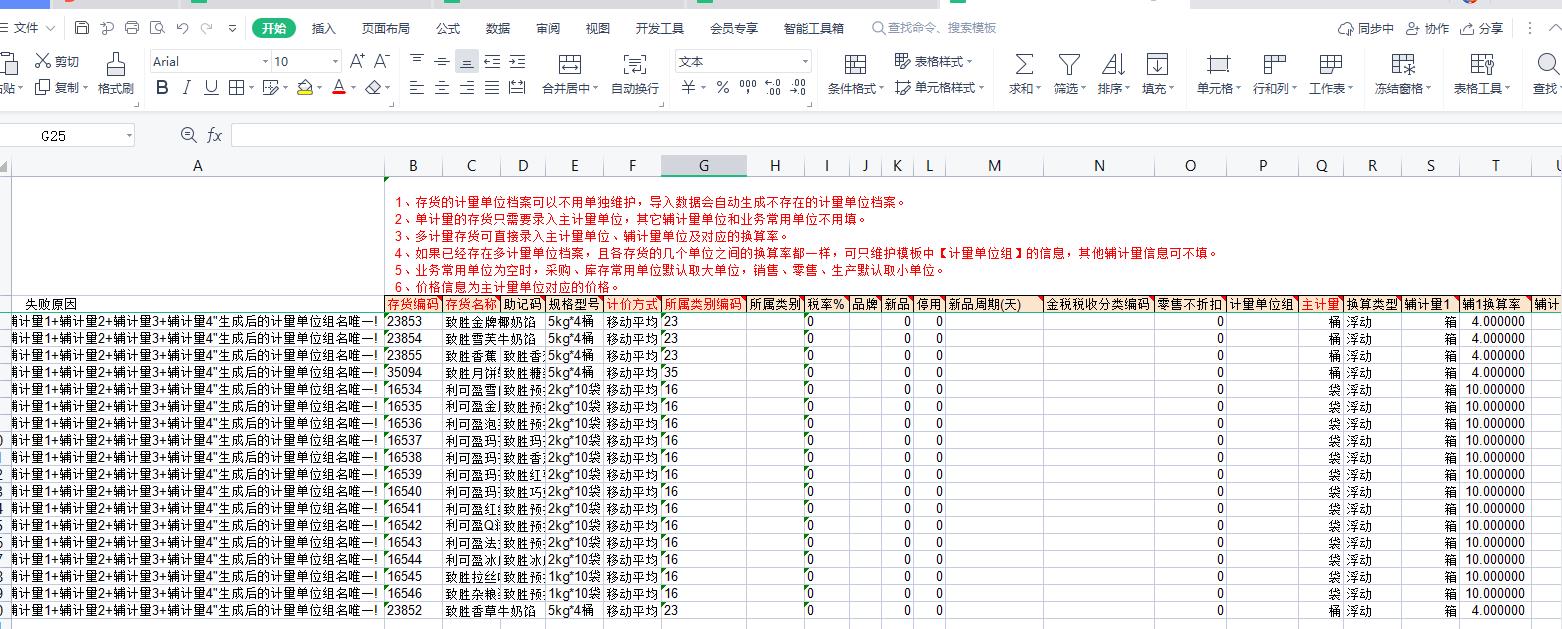The height and width of the screenshot is (629, 1562).
Task: Click the Insert Function fx icon
Action: 215,135
